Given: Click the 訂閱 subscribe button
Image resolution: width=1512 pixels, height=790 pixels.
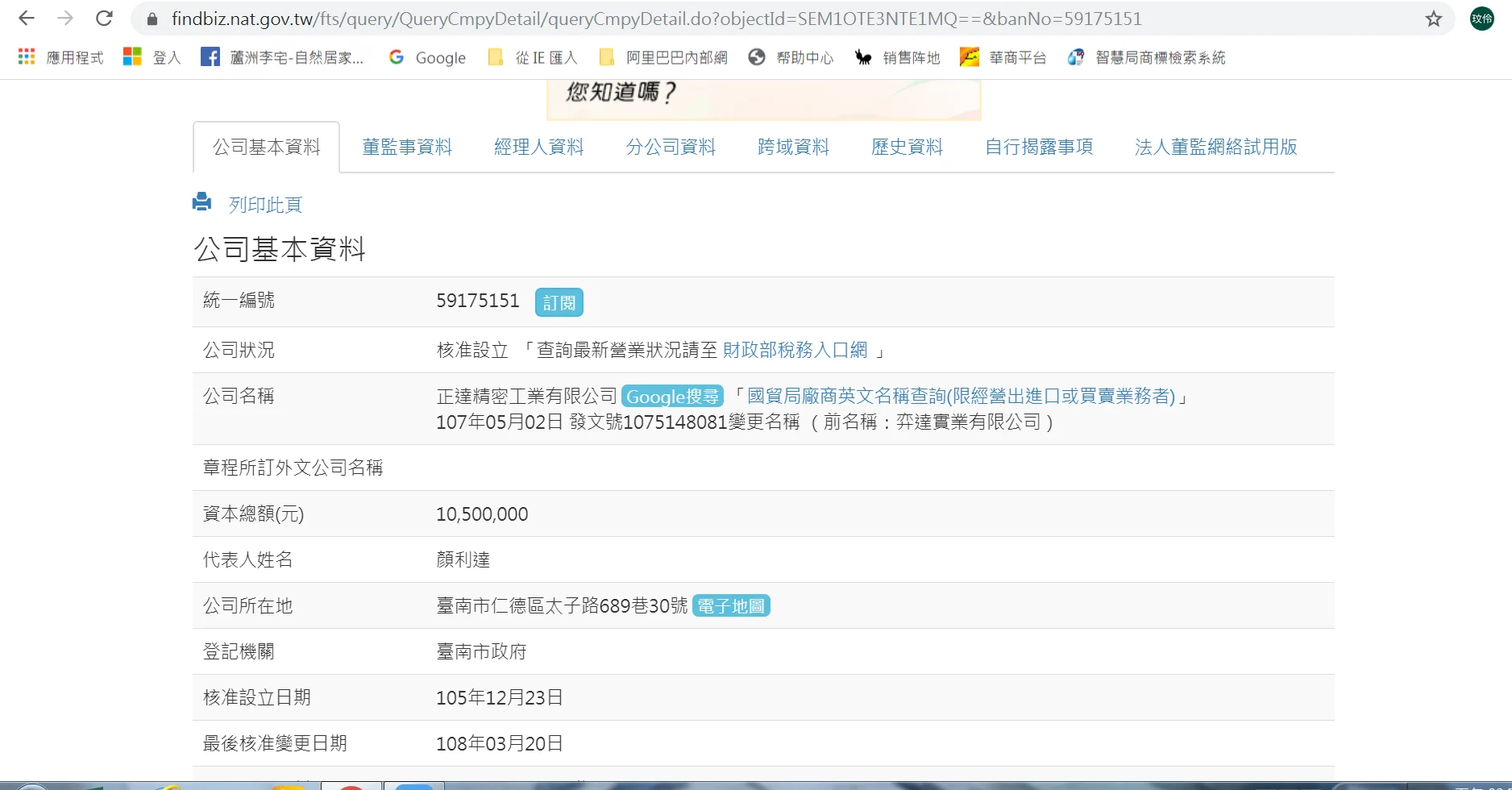Looking at the screenshot, I should point(559,302).
